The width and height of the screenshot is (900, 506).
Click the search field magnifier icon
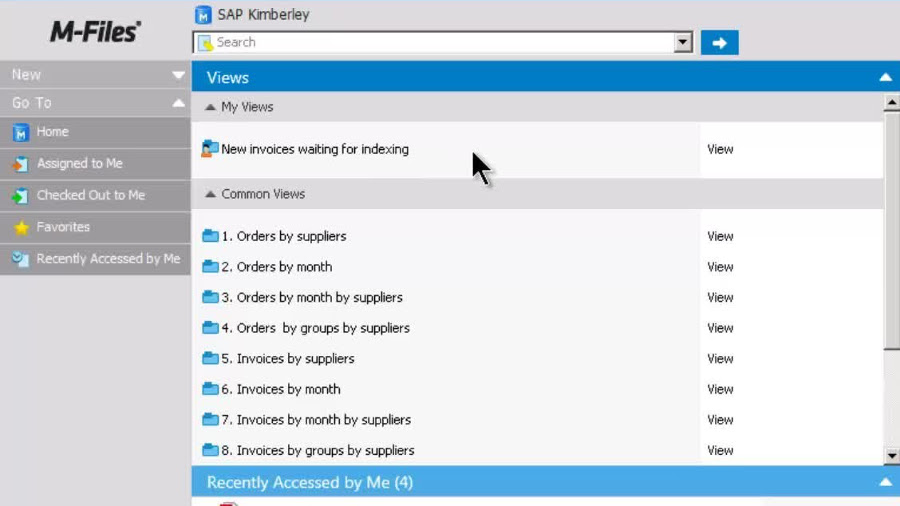(x=205, y=42)
